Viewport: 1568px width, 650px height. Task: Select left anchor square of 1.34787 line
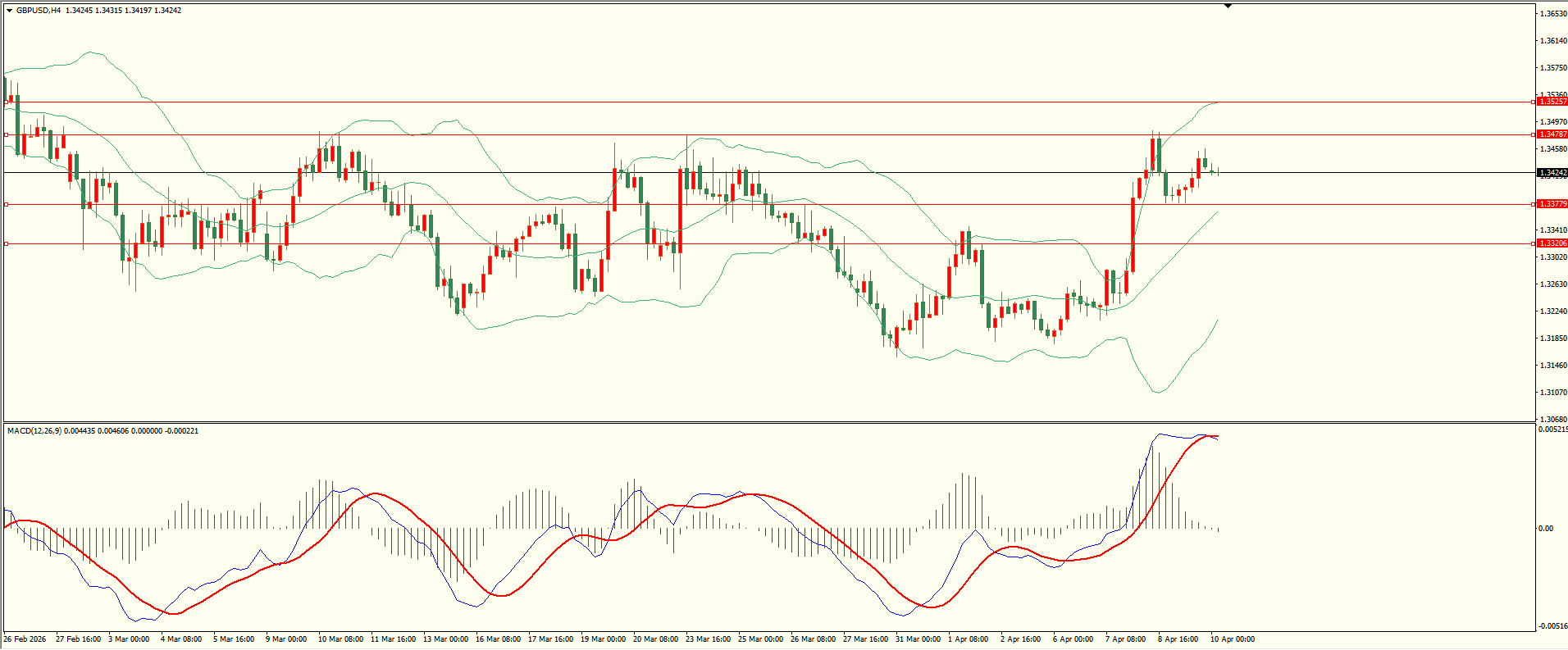click(7, 134)
